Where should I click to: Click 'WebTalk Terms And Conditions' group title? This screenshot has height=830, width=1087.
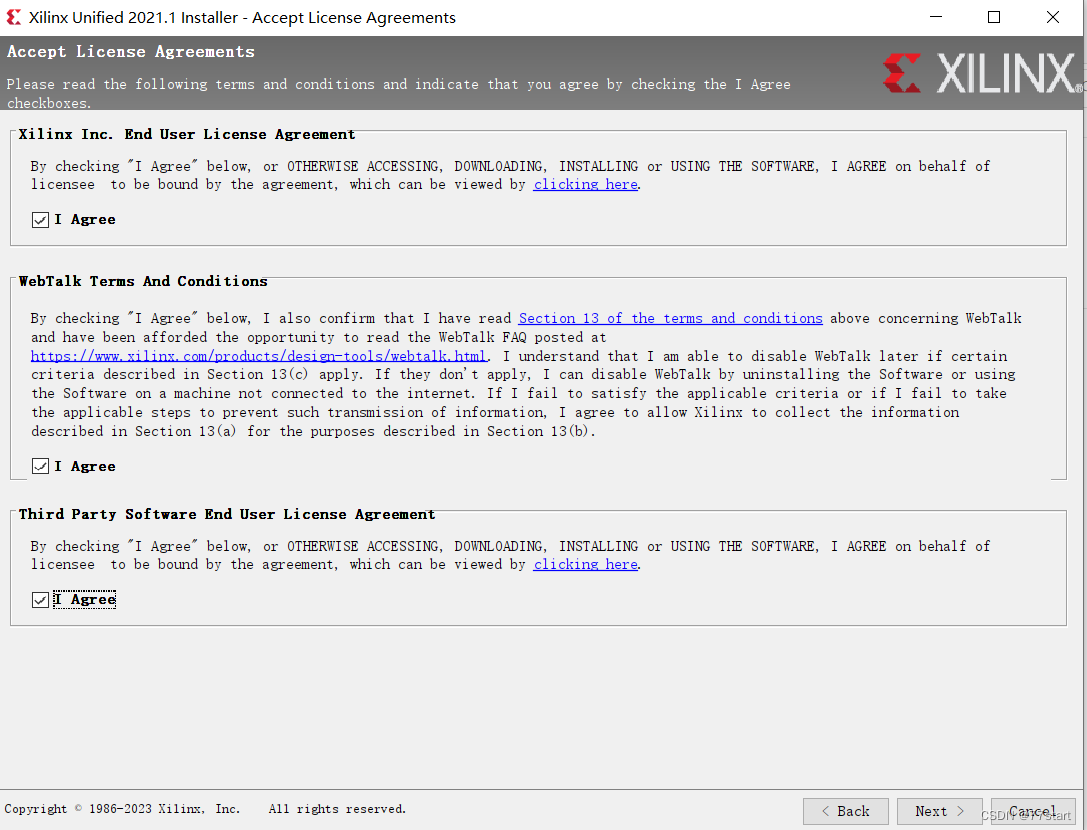[143, 282]
